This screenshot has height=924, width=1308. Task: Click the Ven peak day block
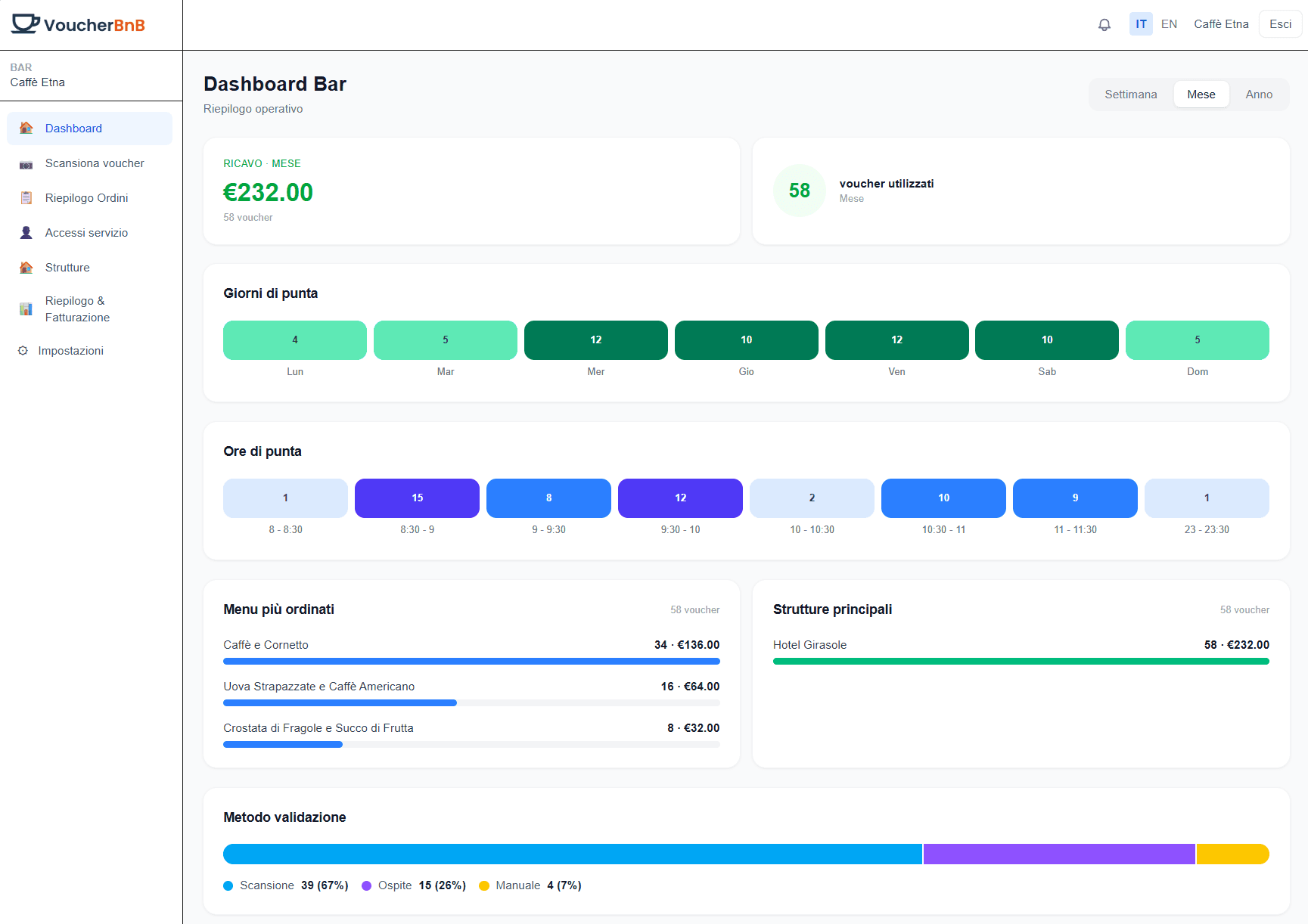coord(897,340)
